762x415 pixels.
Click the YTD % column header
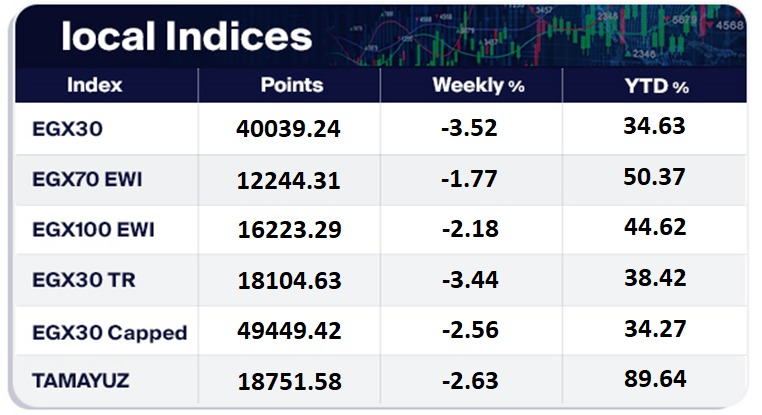point(654,85)
